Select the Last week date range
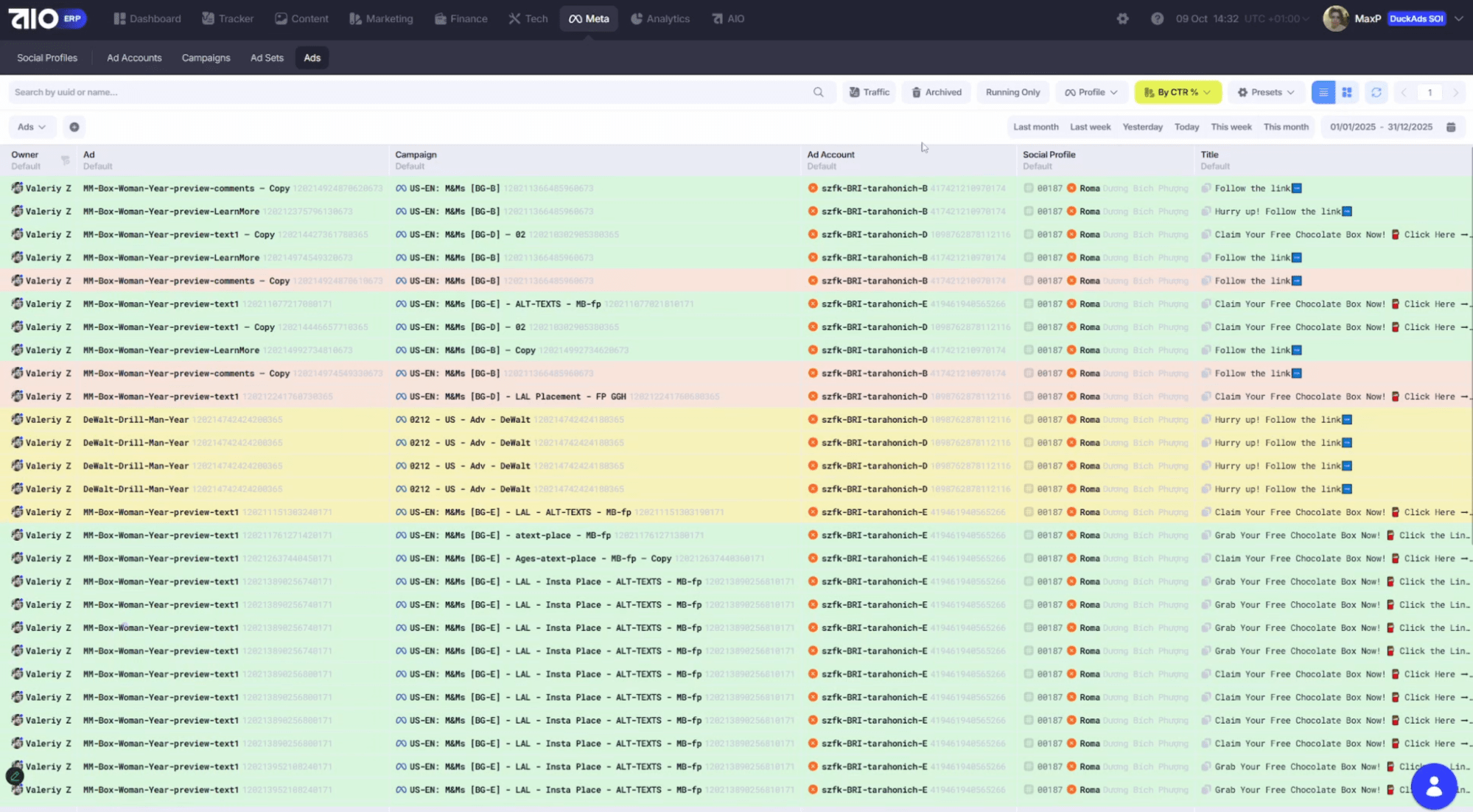1473x812 pixels. click(1090, 127)
